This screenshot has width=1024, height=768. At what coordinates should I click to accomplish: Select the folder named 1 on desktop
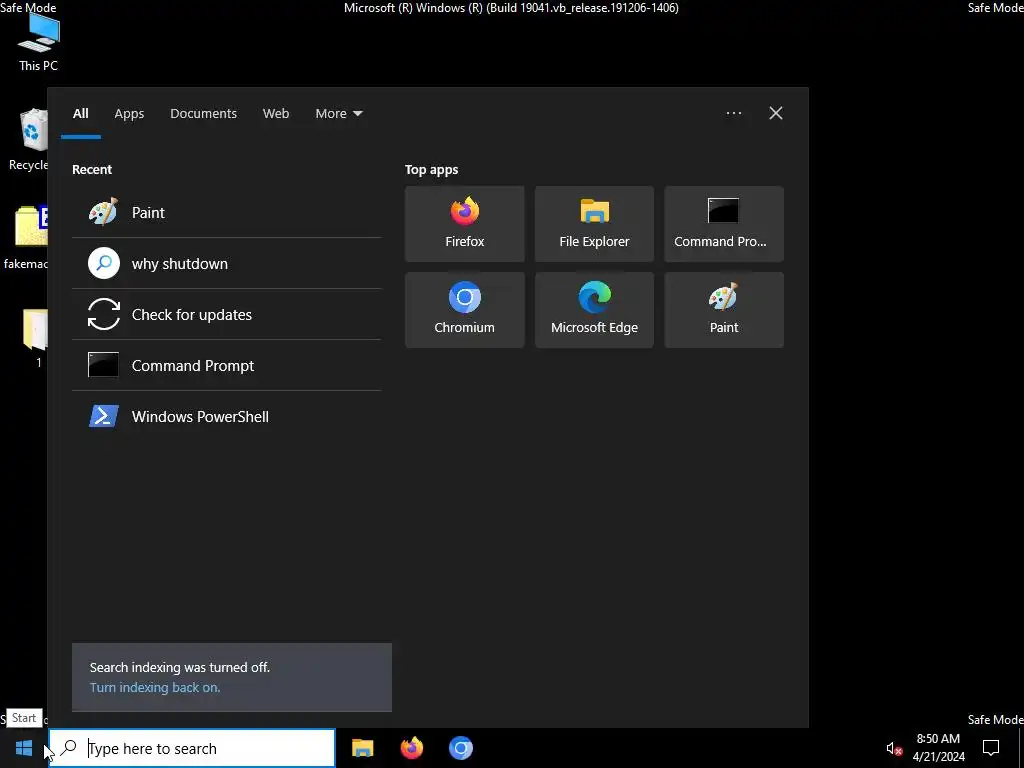tap(36, 338)
